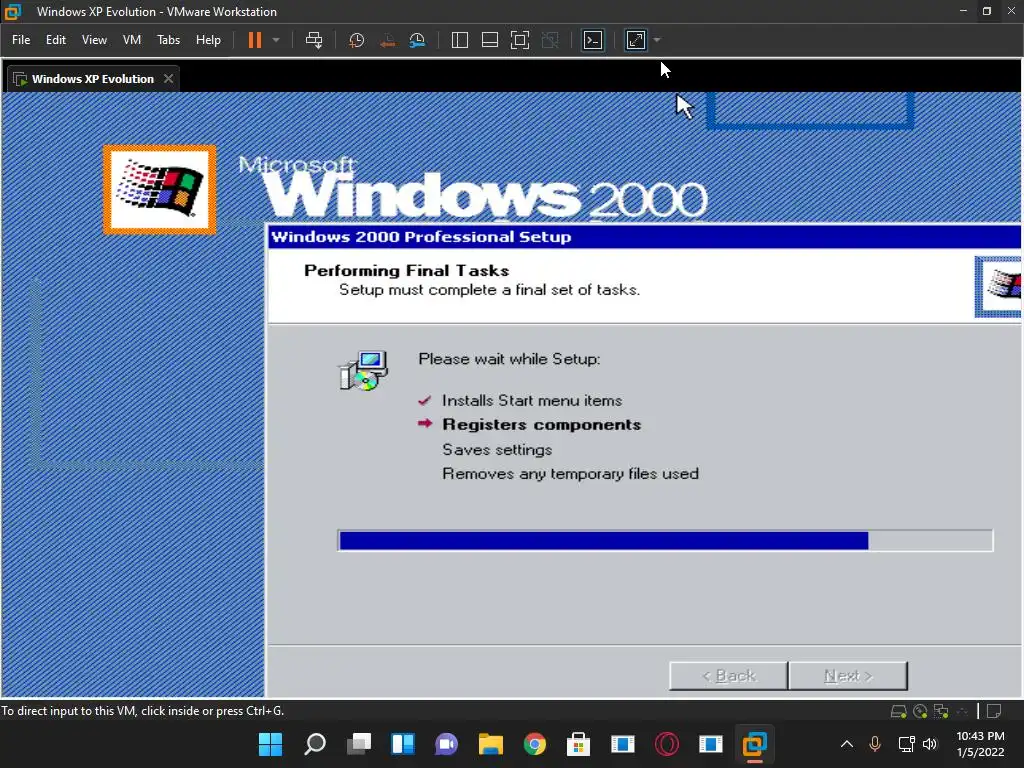Image resolution: width=1024 pixels, height=768 pixels.
Task: Click the VMware Workstation title bar icon
Action: click(12, 12)
